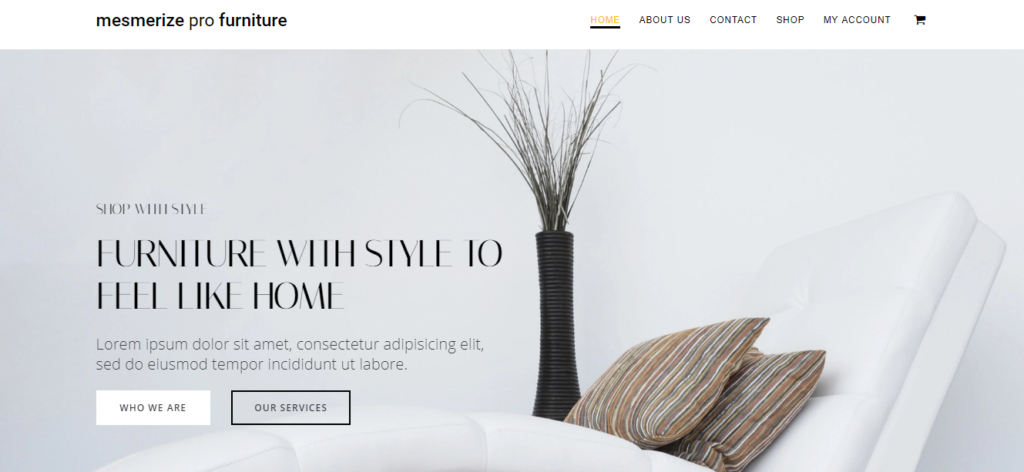Go to MY ACCOUNT
Screen dimensions: 1024x472
857,20
